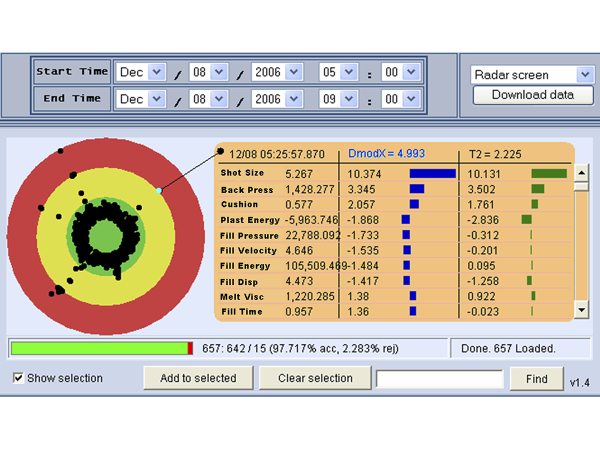The width and height of the screenshot is (600, 450).
Task: Expand the End Time hour dropdown
Action: [338, 99]
